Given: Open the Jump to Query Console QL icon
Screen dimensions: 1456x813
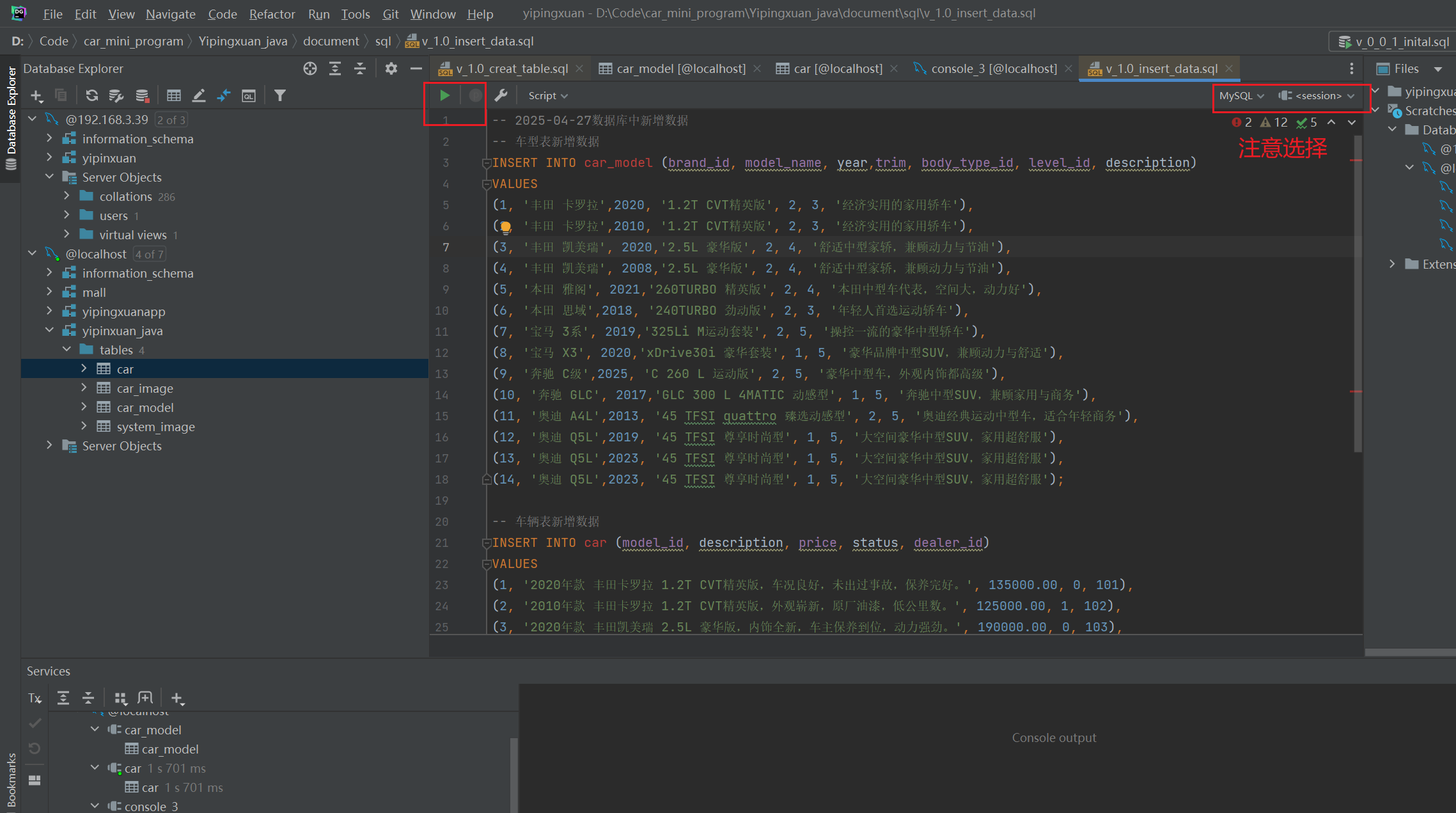Looking at the screenshot, I should point(249,95).
